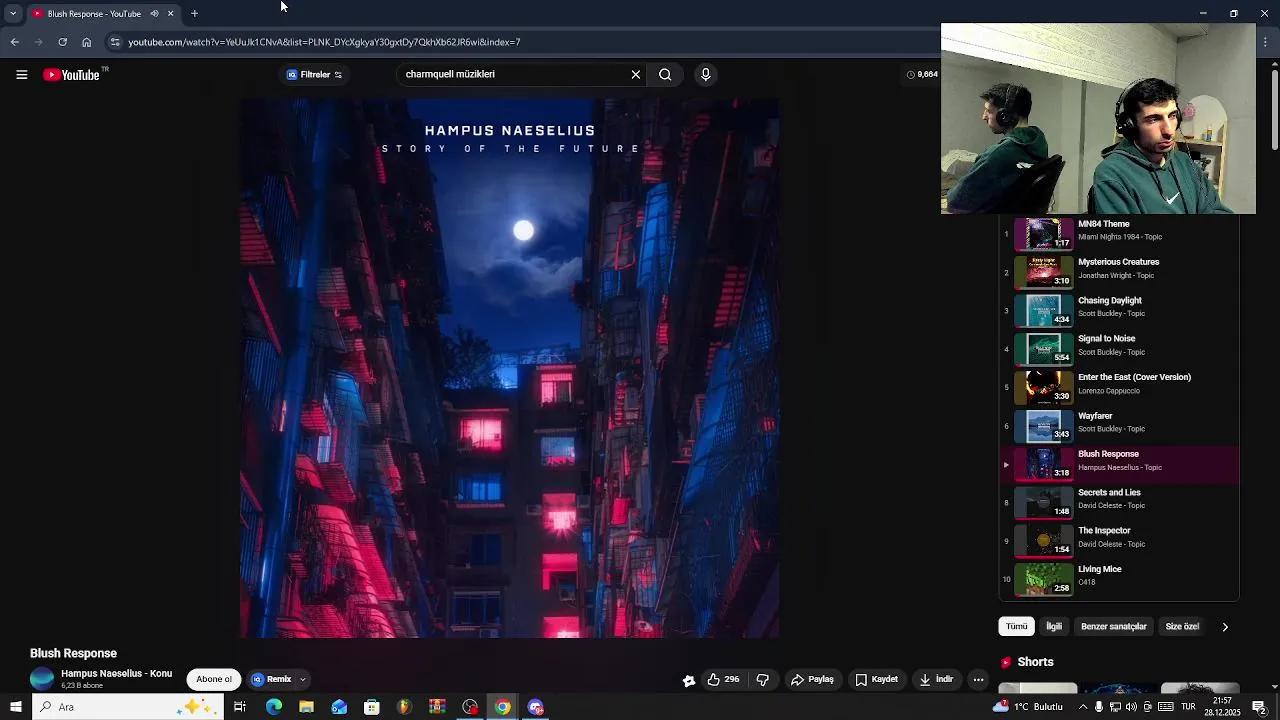Expand the system tray hidden icons chevron
The height and width of the screenshot is (720, 1280).
pyautogui.click(x=1083, y=707)
